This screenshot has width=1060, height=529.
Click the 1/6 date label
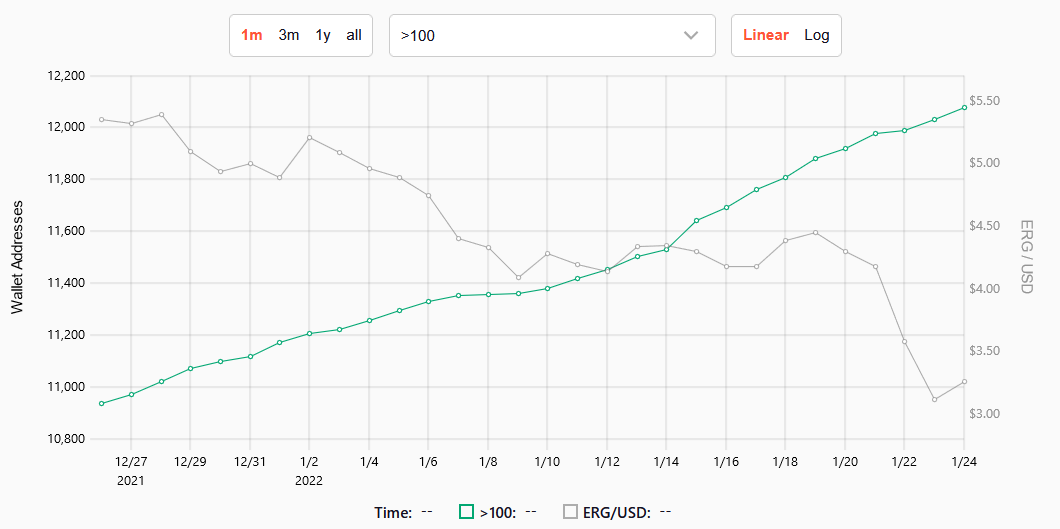(x=428, y=461)
